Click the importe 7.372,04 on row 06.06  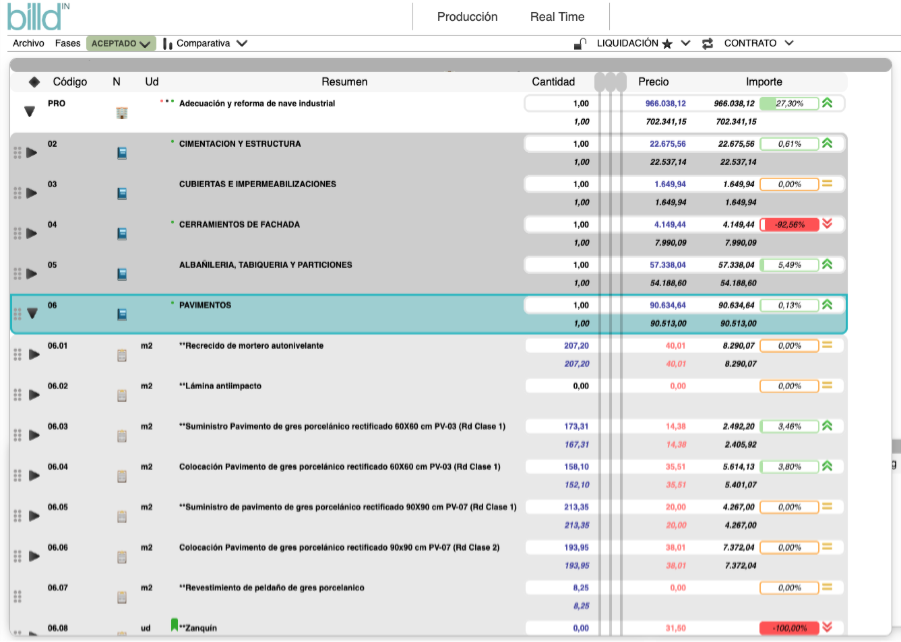pyautogui.click(x=739, y=548)
